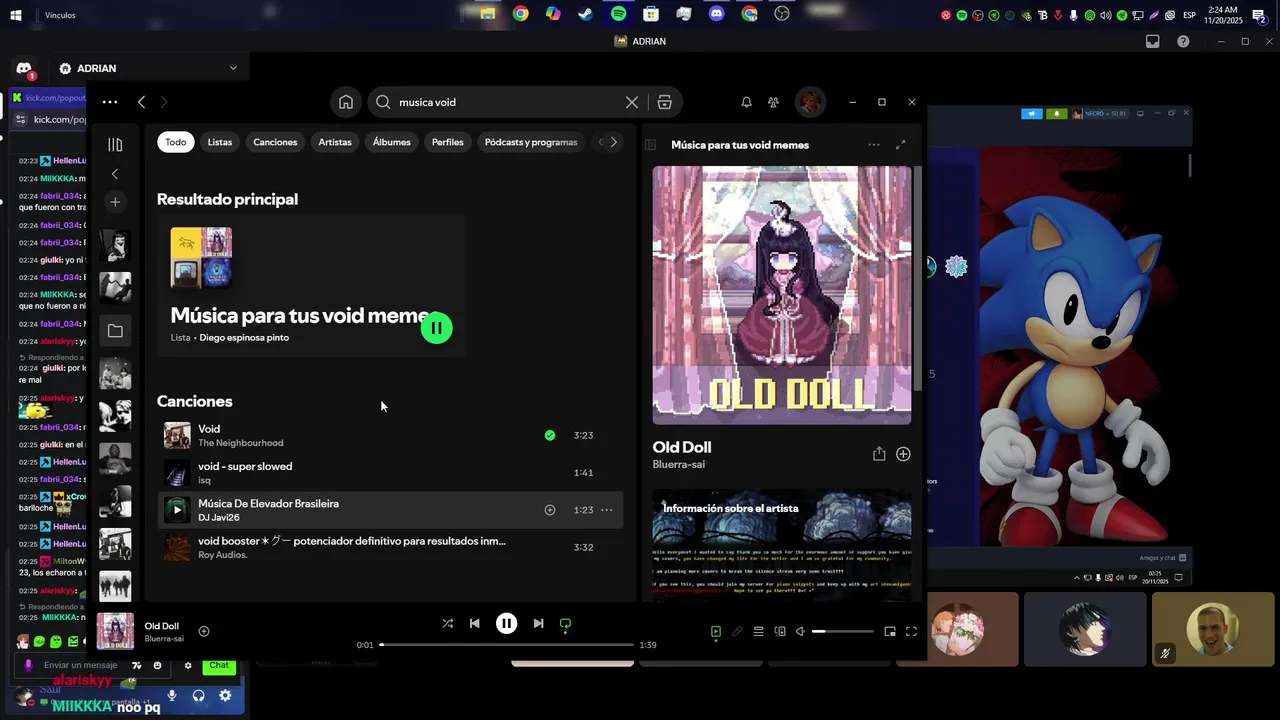Image resolution: width=1280 pixels, height=720 pixels.
Task: Pause the Música para tus void memes playlist
Action: [437, 328]
